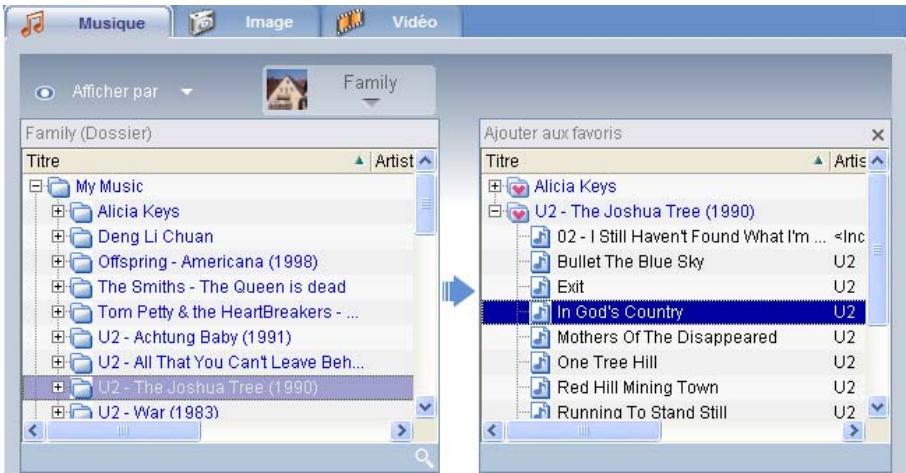Click folder icon next to The Smiths
Viewport: 906px width, 473px height.
(x=81, y=287)
